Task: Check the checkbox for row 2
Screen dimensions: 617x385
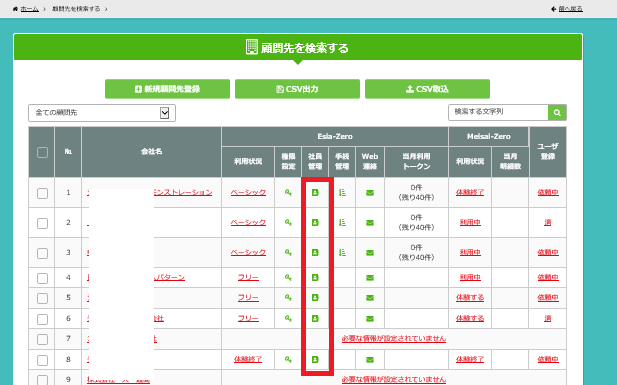Action: point(42,223)
